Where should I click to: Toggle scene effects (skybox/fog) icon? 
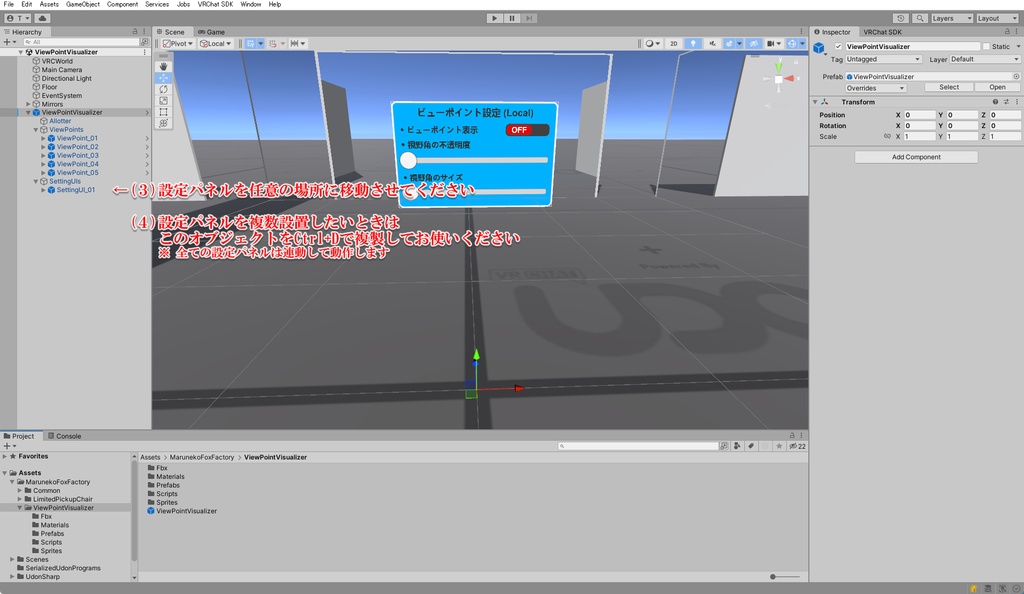[729, 44]
